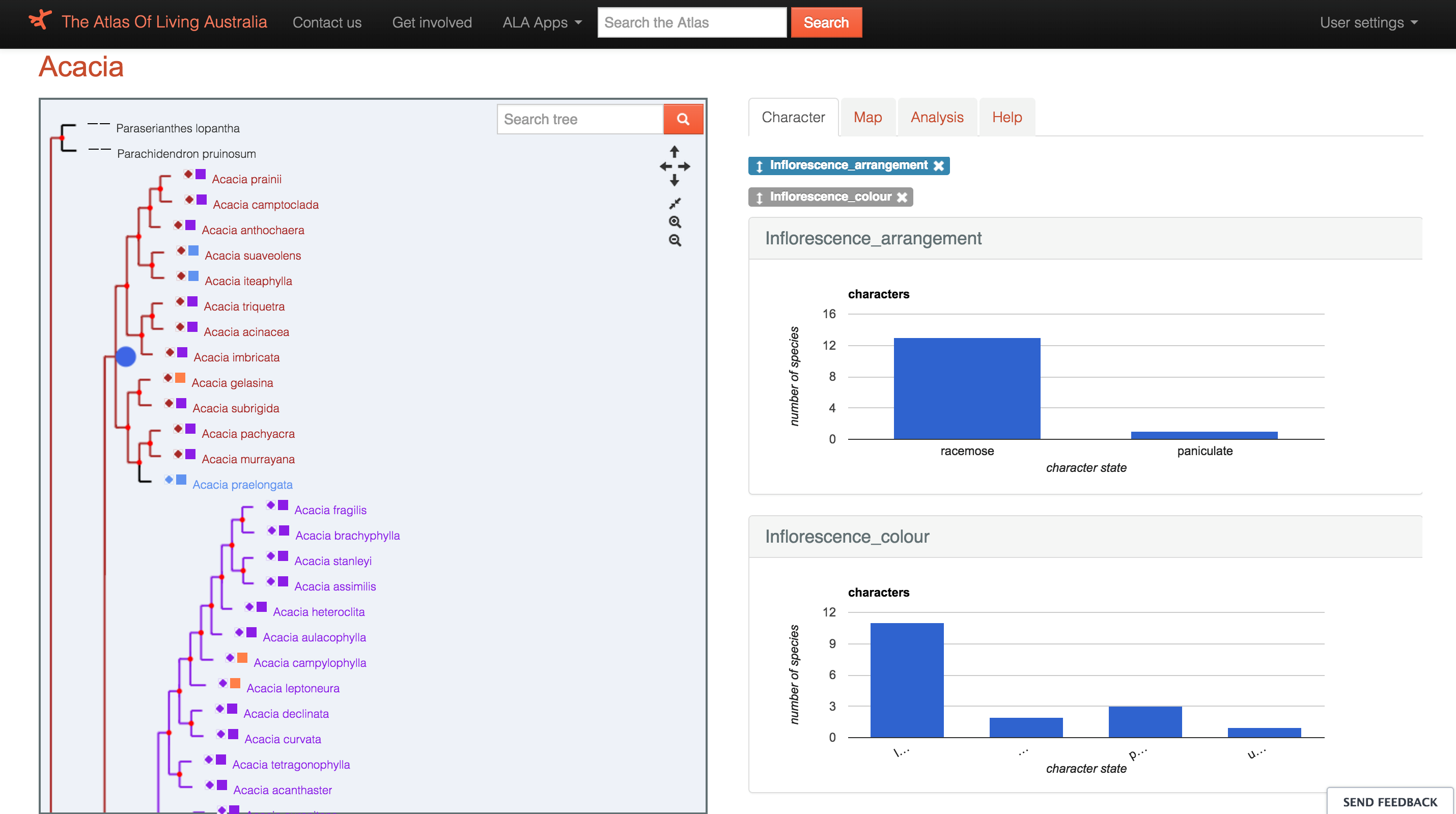Zoom in on the phylogenetic tree
Image resolution: width=1456 pixels, height=814 pixels.
pos(675,222)
